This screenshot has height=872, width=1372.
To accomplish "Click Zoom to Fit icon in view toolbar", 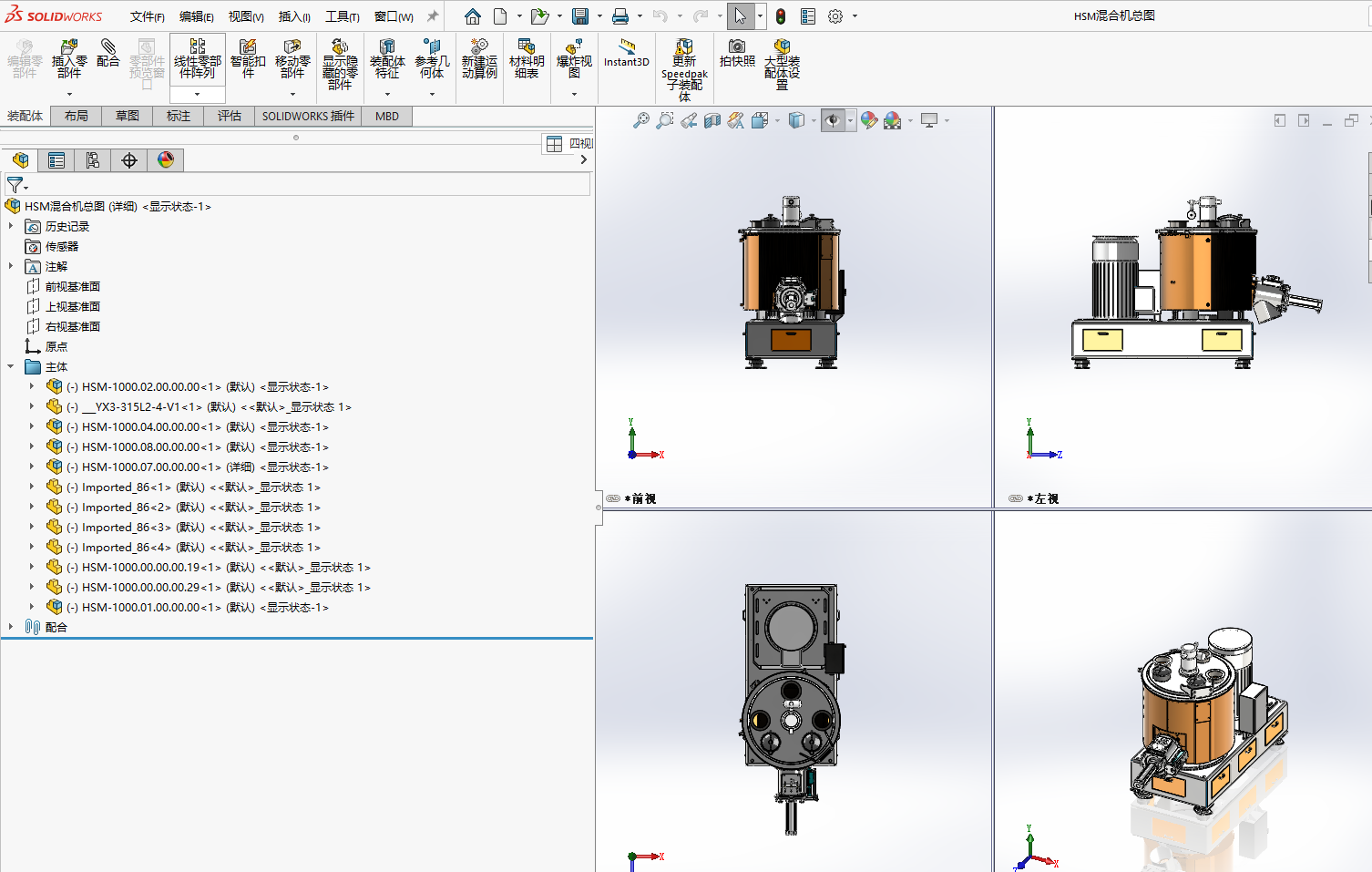I will pos(641,120).
